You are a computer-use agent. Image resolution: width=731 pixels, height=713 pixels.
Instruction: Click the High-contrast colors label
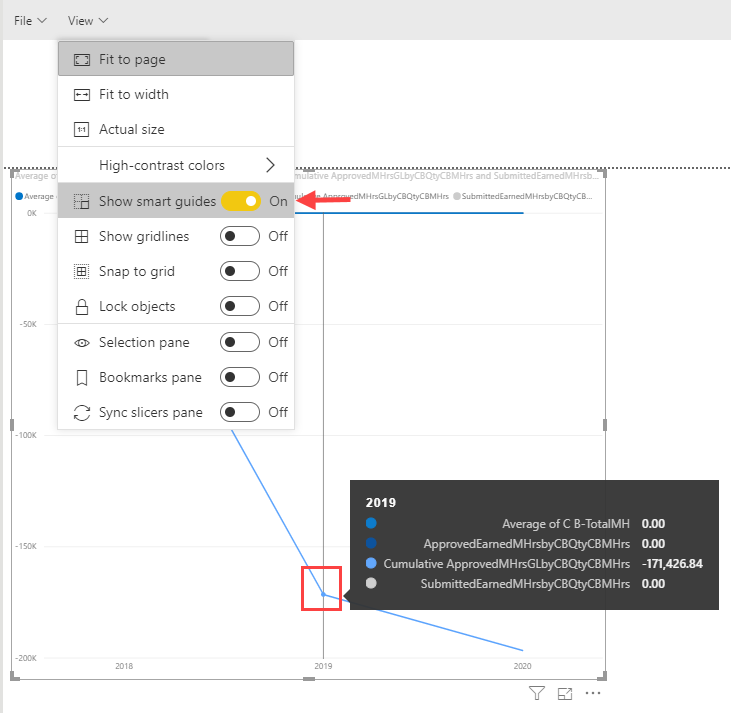tap(162, 165)
